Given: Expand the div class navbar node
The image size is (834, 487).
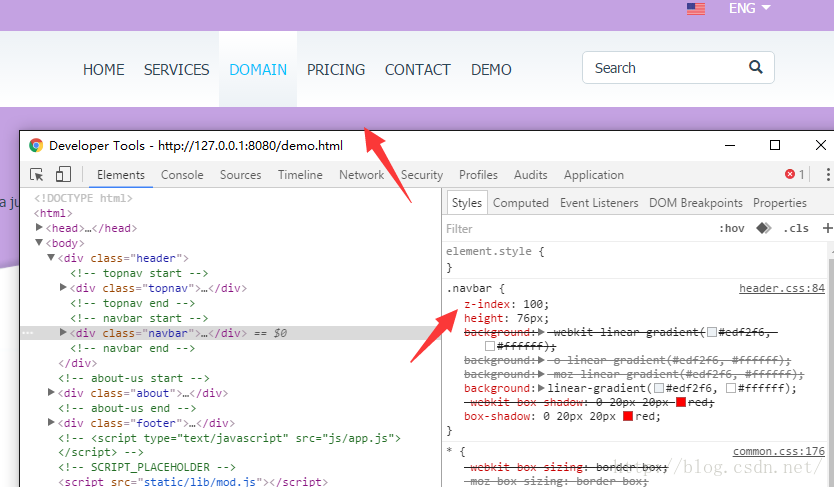Looking at the screenshot, I should 63,332.
